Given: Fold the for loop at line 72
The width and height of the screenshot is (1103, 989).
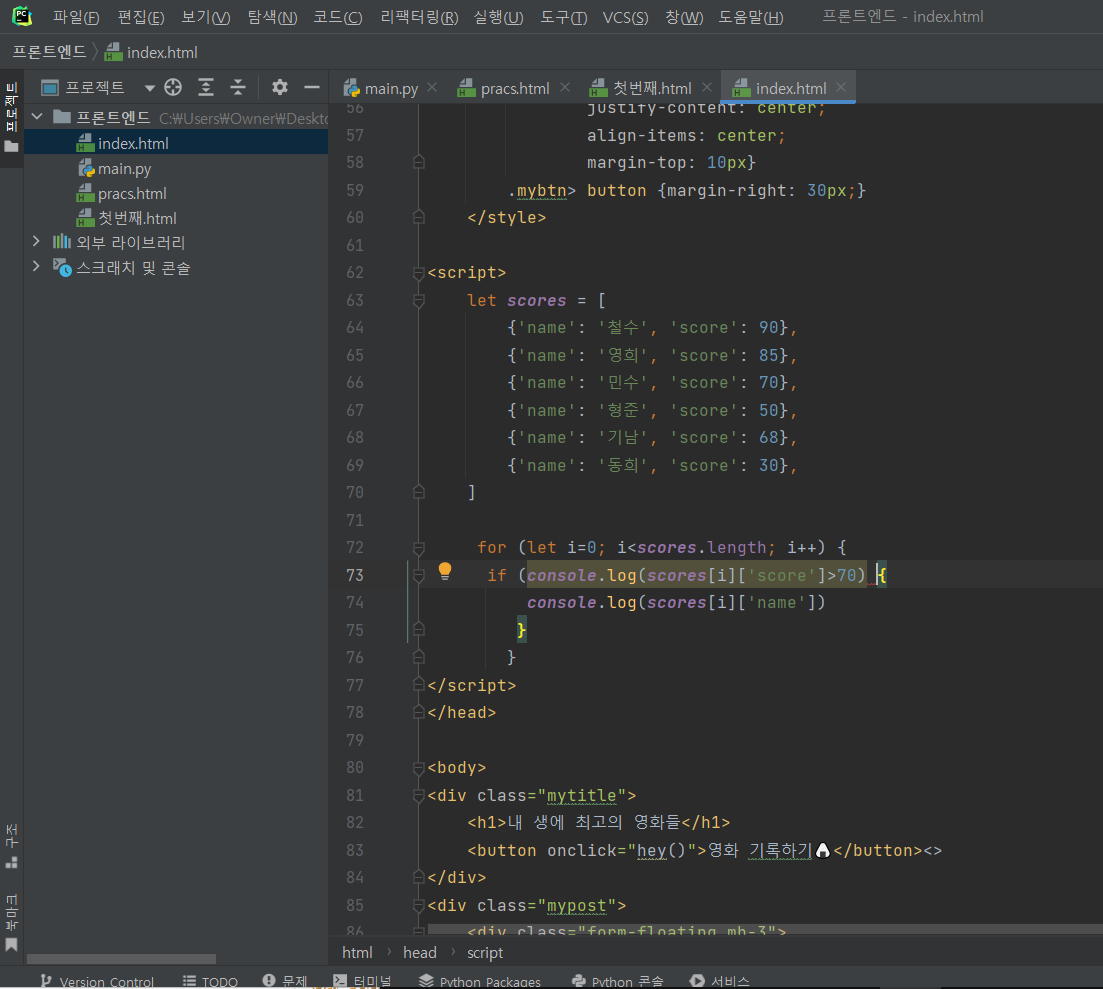Looking at the screenshot, I should (x=419, y=547).
